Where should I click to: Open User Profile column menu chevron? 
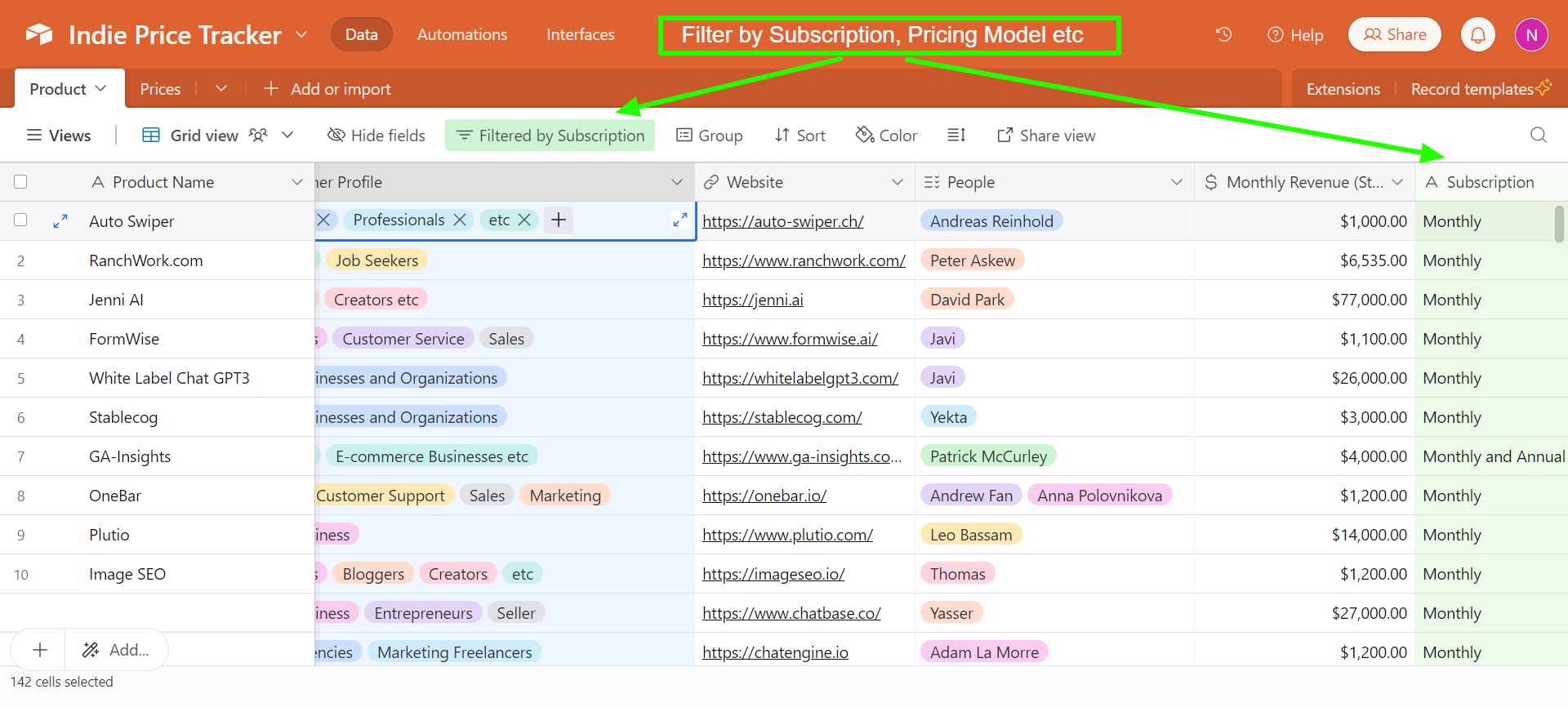pos(677,182)
